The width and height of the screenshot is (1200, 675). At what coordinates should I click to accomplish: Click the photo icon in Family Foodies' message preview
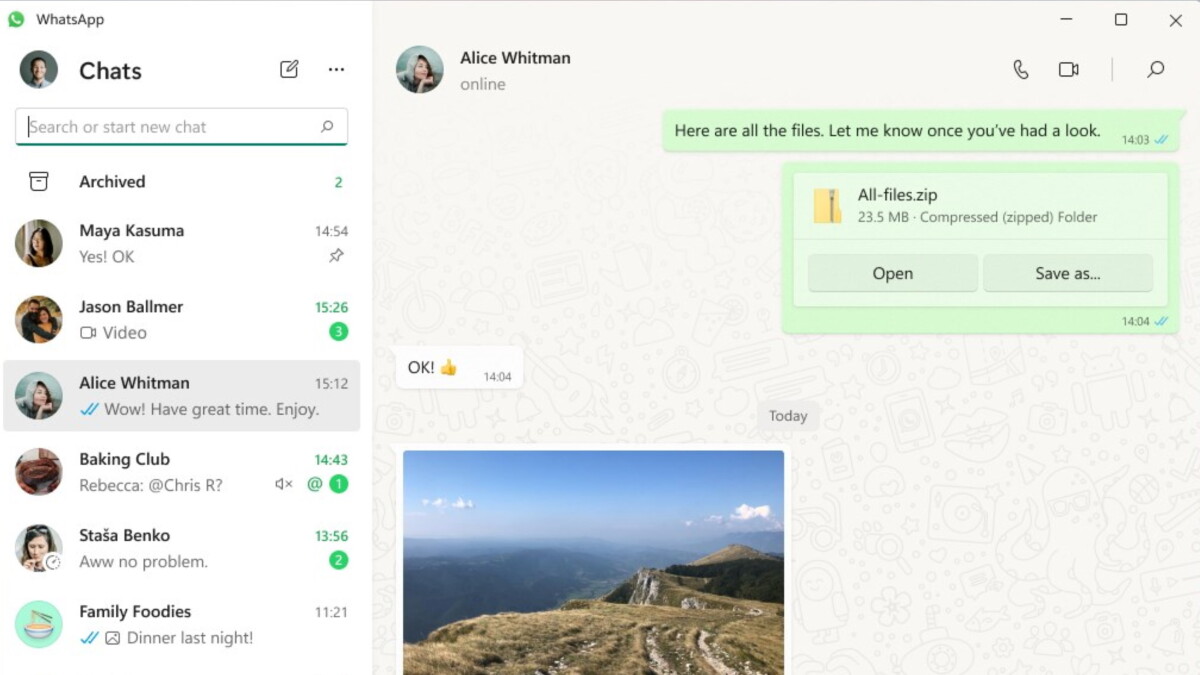[x=112, y=637]
